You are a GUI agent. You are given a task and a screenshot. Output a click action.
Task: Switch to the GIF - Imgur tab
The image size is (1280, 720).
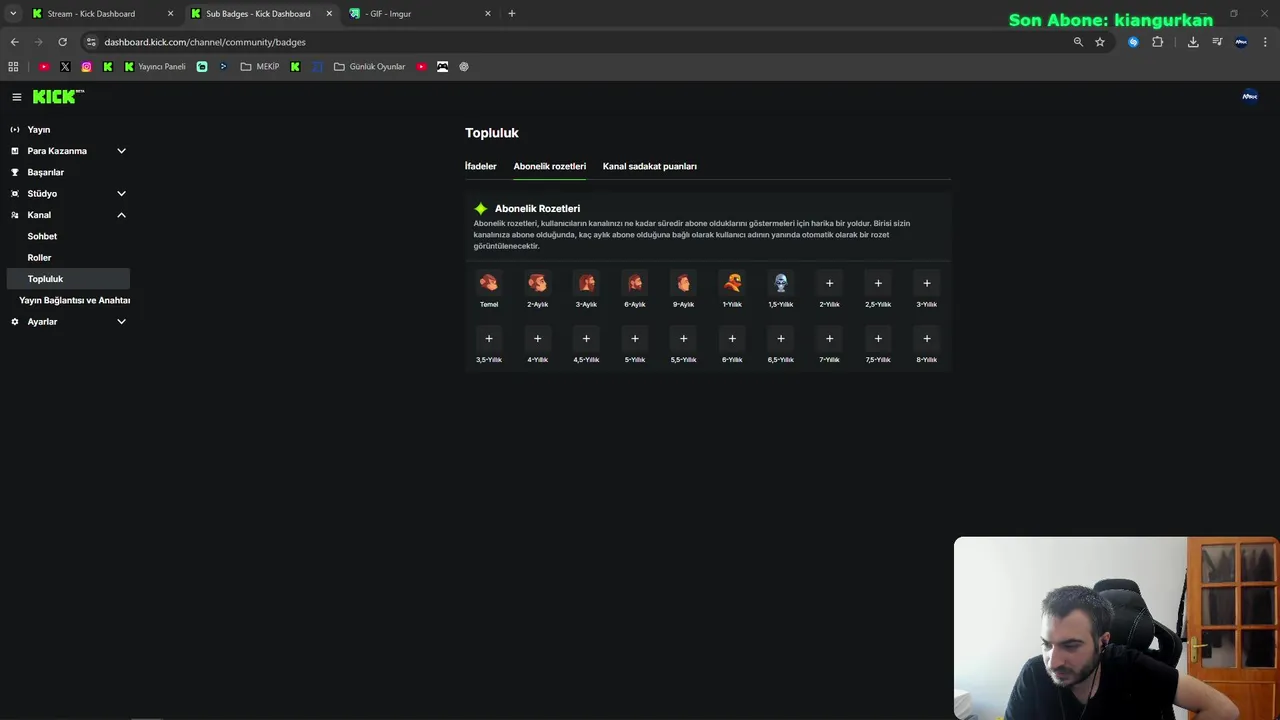(x=420, y=14)
